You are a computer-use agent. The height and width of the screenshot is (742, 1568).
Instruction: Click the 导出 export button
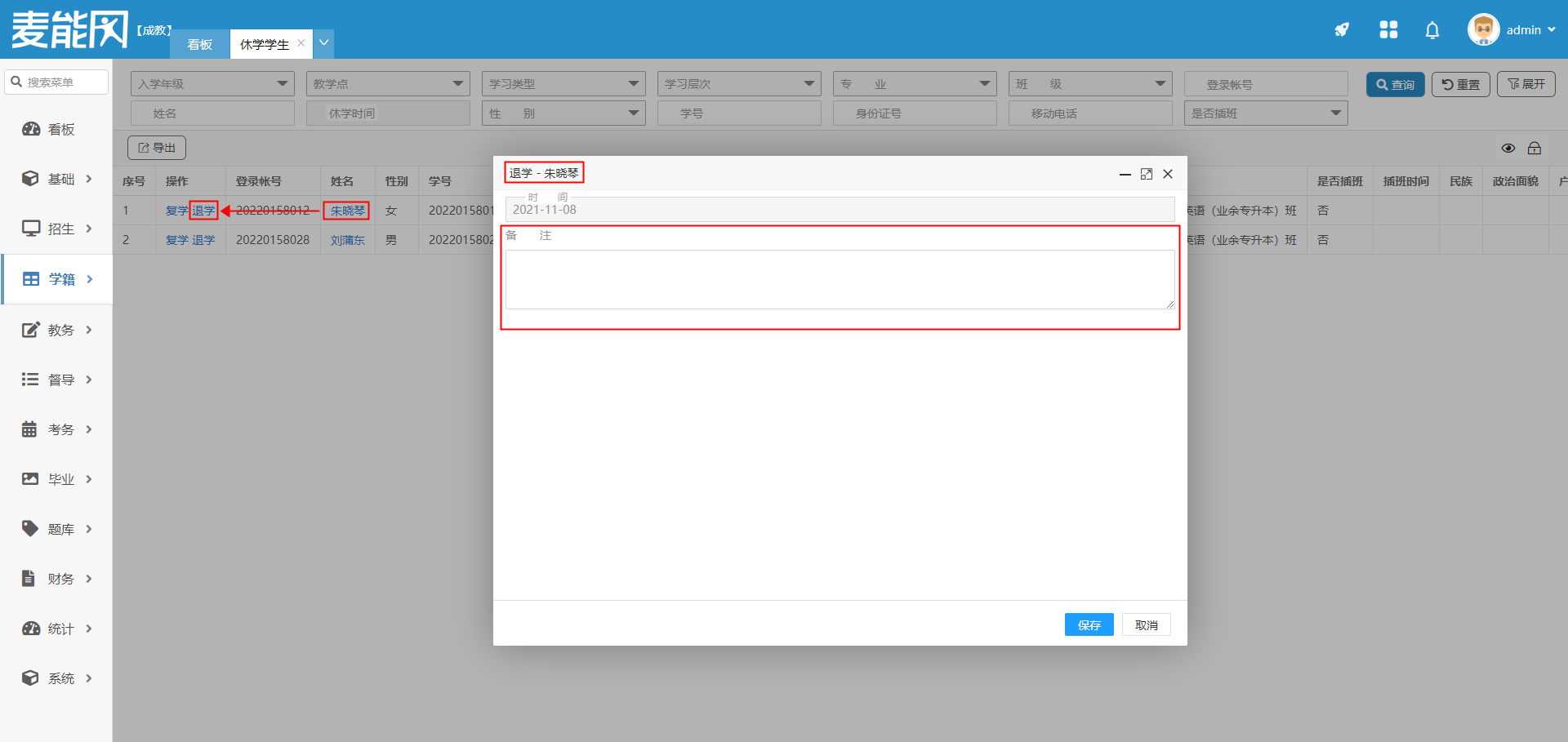click(157, 148)
